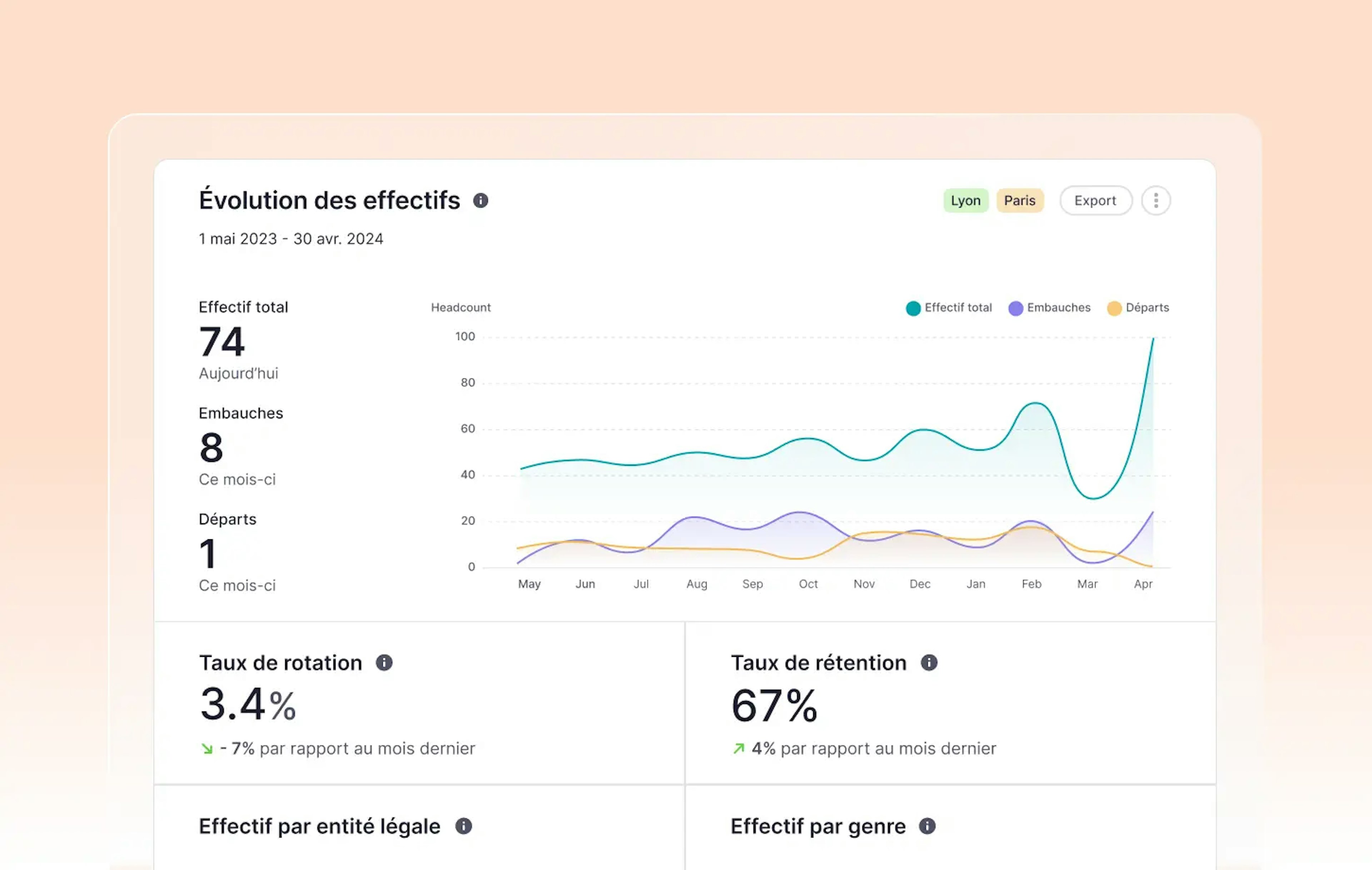Click the Aujourd'hui caption under 74
The width and height of the screenshot is (1372, 870).
238,374
